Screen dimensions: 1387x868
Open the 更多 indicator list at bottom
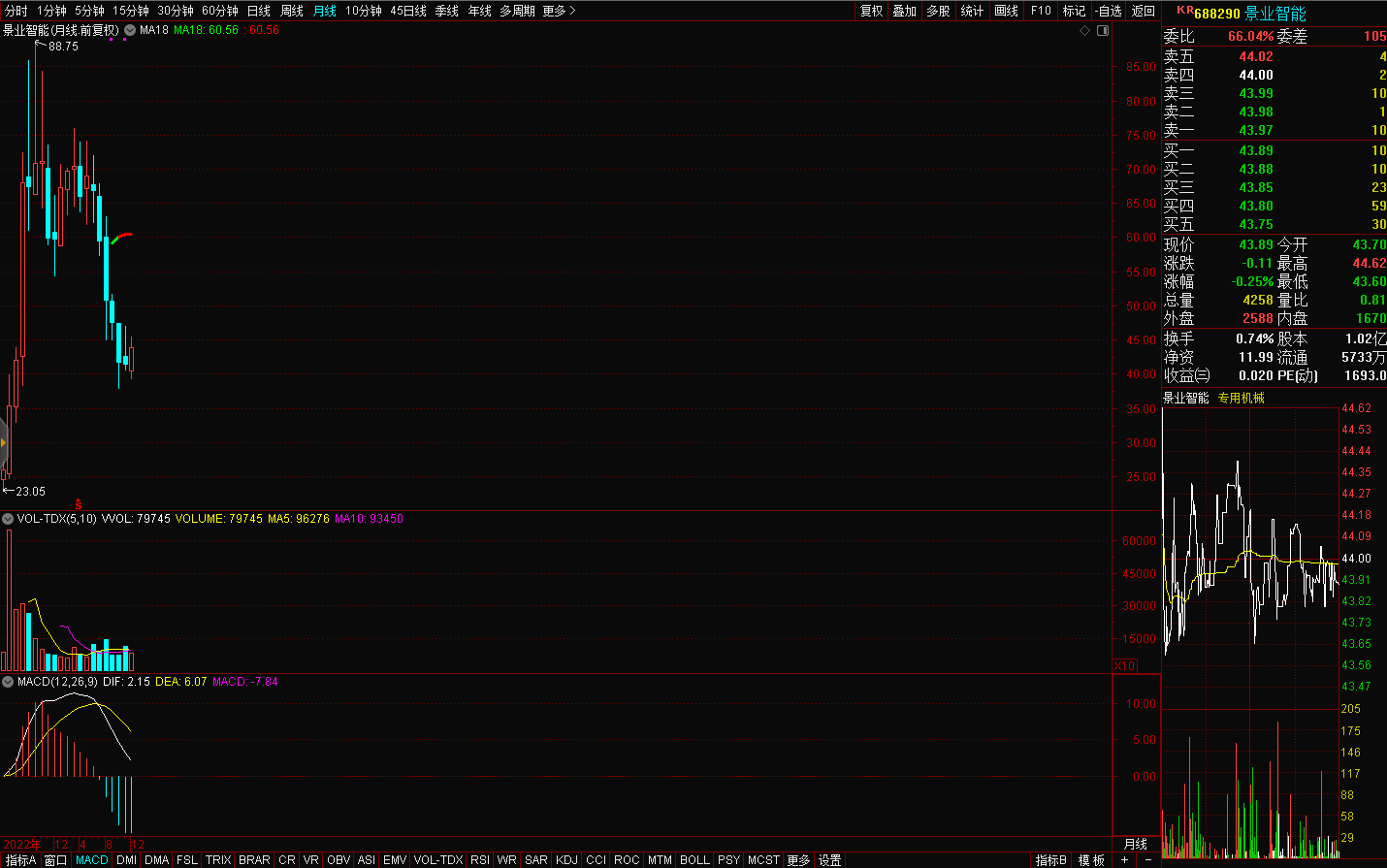[798, 860]
